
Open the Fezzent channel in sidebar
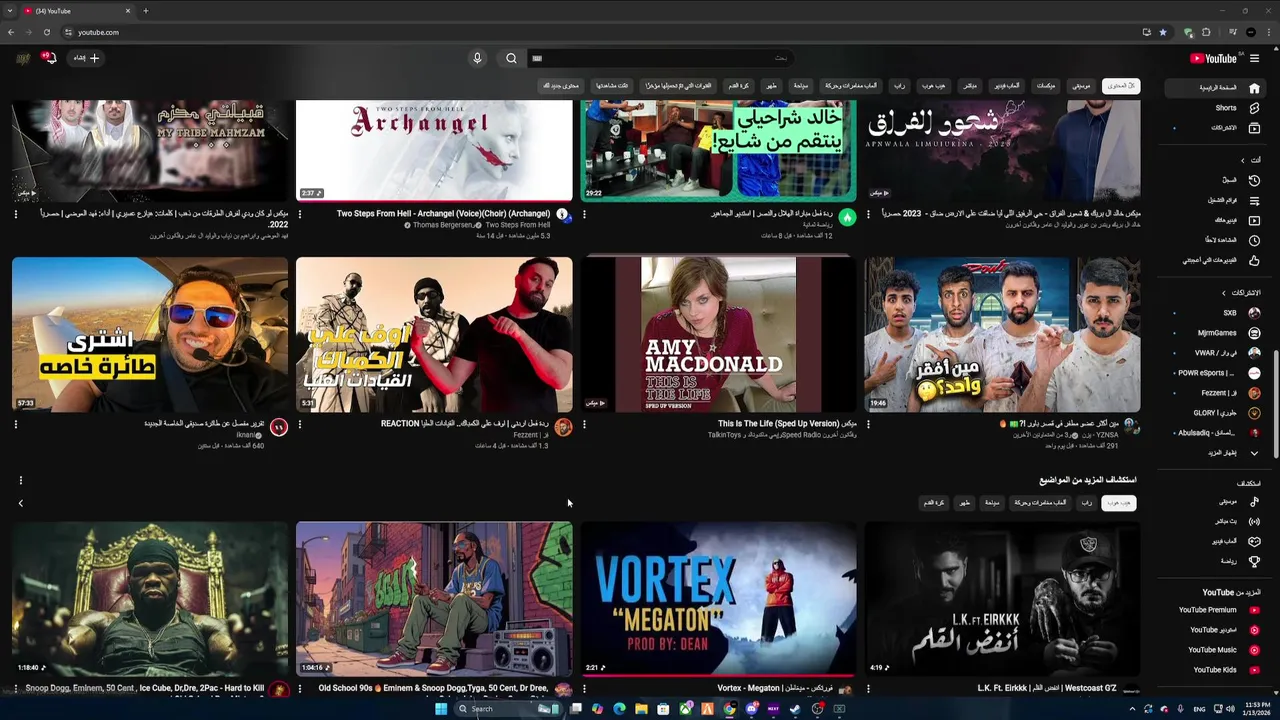point(1217,393)
